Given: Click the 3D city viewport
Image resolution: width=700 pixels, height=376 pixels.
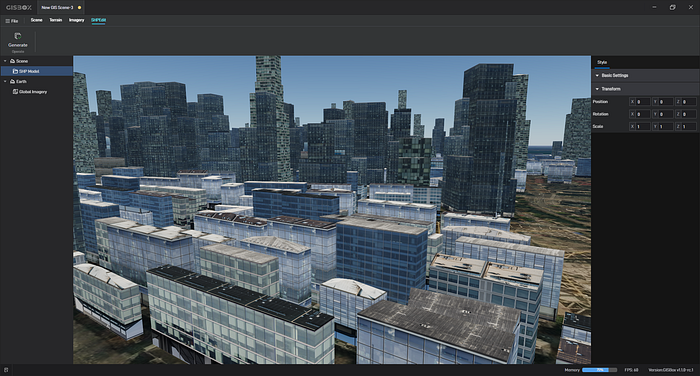Looking at the screenshot, I should tap(332, 209).
